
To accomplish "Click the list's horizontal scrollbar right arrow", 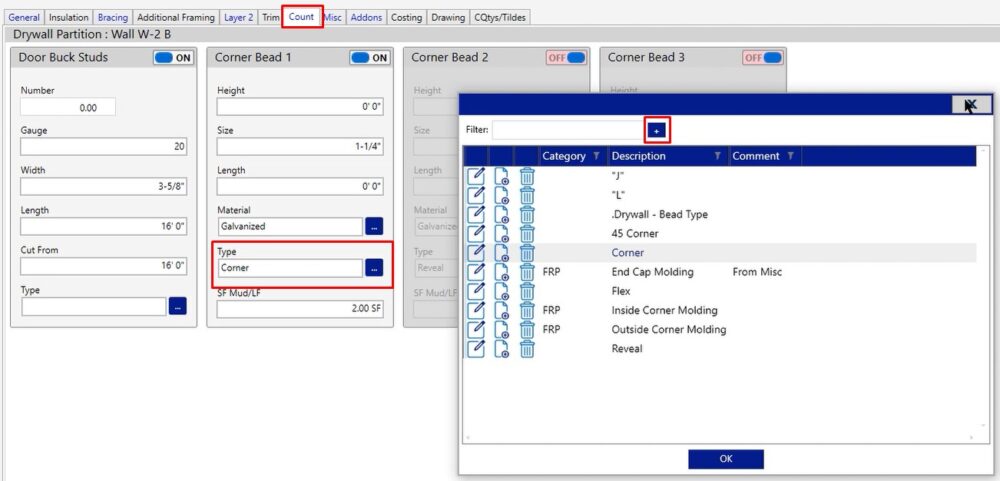I will (x=969, y=438).
